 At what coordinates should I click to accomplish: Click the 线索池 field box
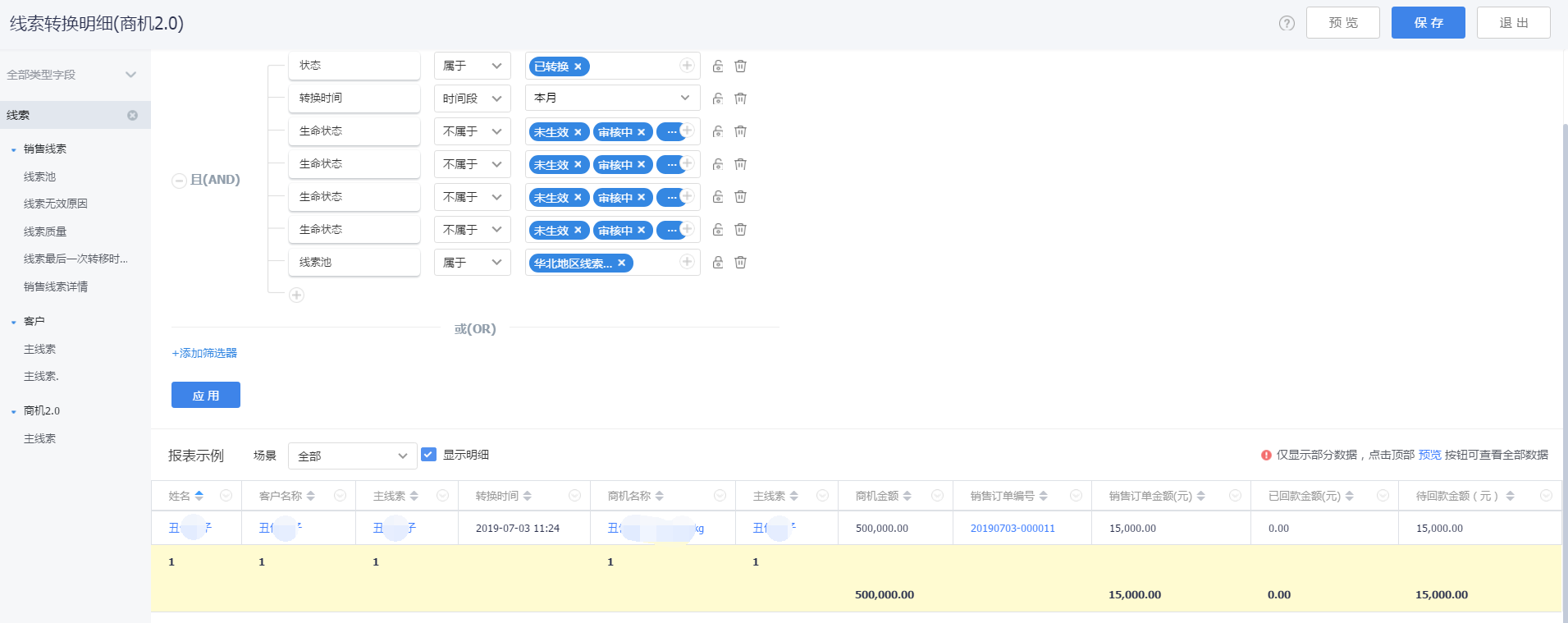(x=354, y=263)
